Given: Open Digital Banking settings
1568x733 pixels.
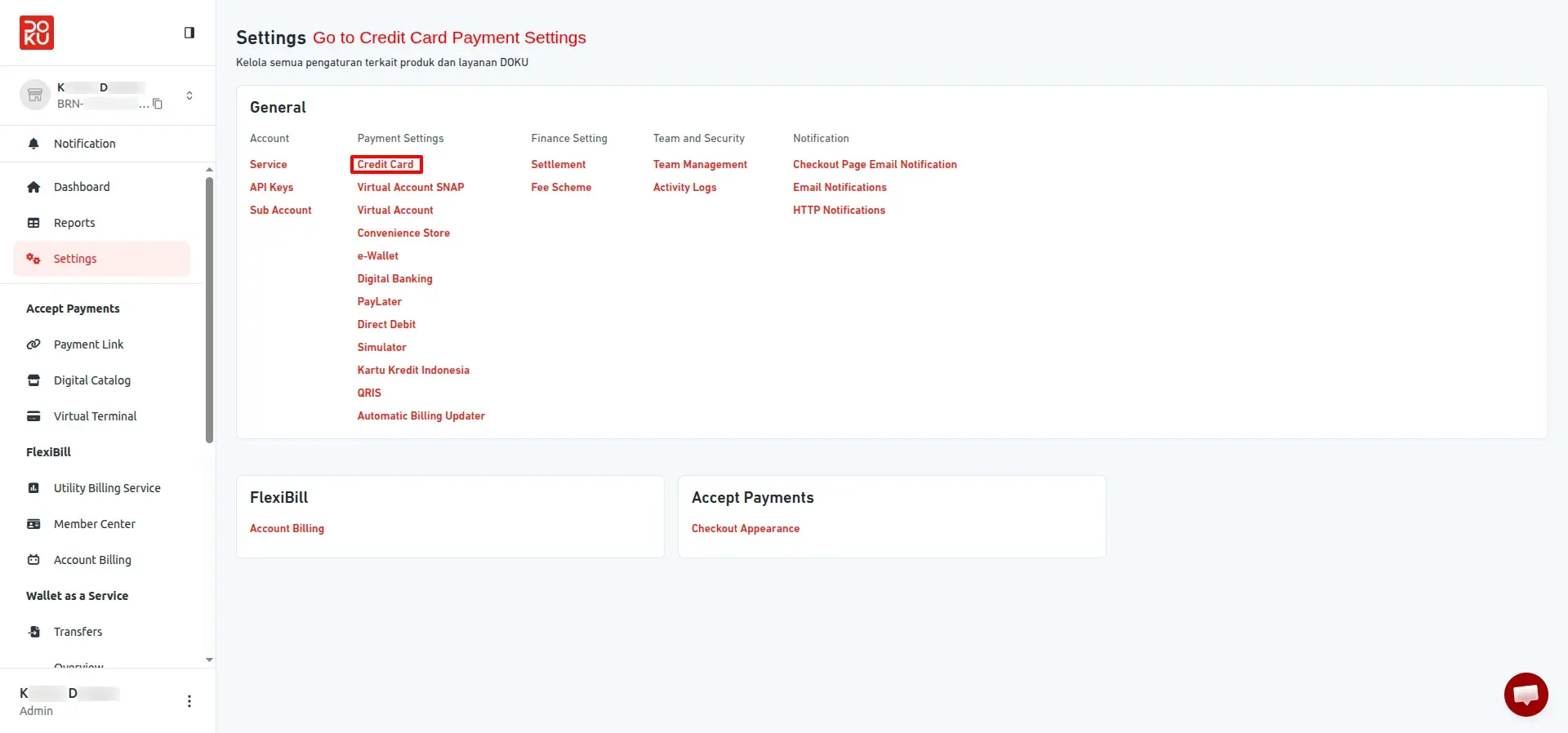Looking at the screenshot, I should [x=394, y=278].
